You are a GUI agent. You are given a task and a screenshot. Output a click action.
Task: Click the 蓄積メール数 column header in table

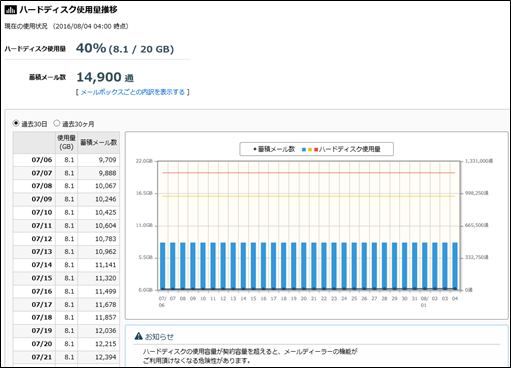click(x=98, y=142)
